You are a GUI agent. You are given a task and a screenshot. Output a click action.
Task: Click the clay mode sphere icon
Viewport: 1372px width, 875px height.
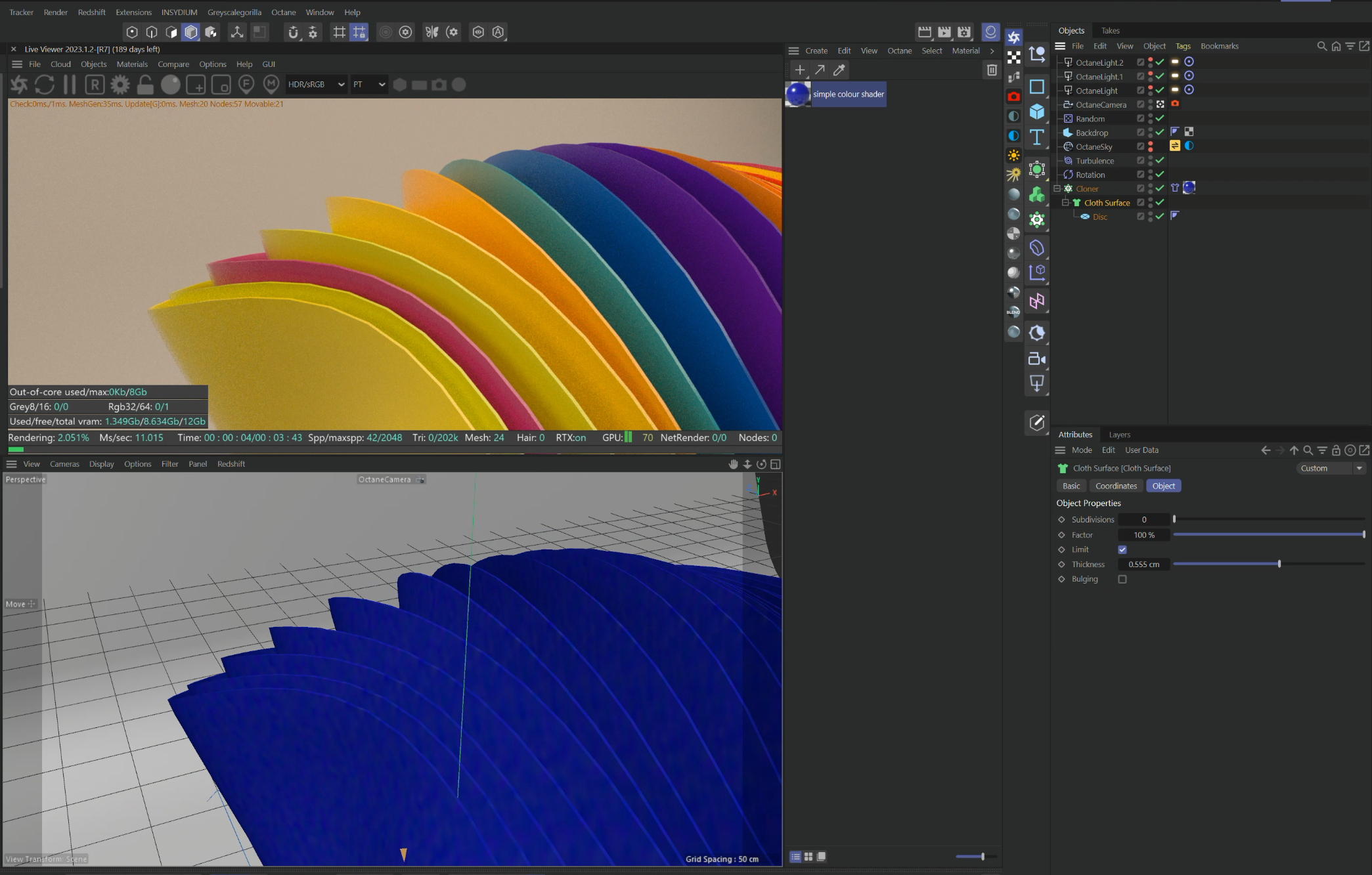[171, 85]
